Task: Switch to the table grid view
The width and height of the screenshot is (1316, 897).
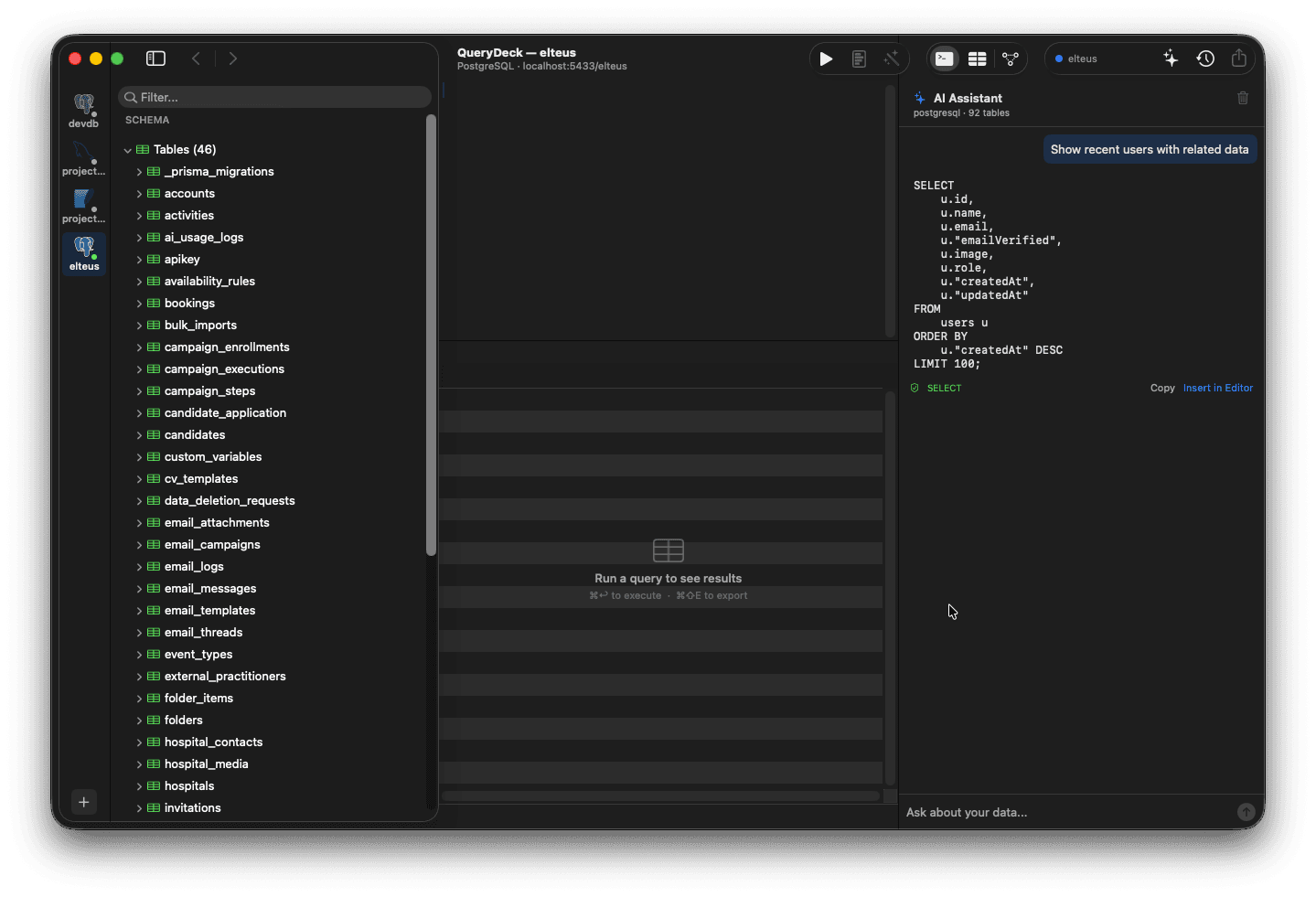Action: click(978, 59)
